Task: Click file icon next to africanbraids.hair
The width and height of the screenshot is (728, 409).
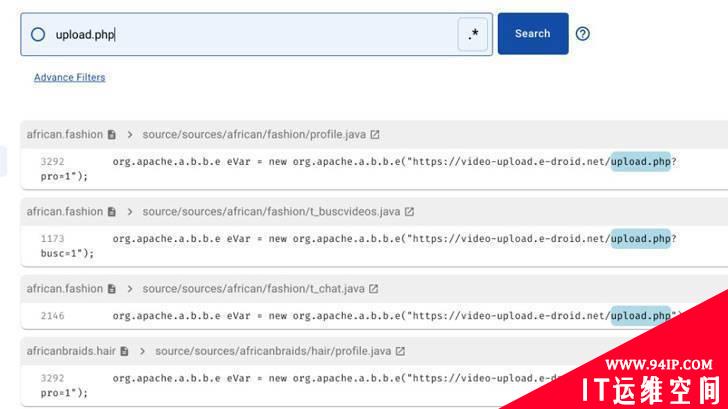Action: (x=124, y=351)
